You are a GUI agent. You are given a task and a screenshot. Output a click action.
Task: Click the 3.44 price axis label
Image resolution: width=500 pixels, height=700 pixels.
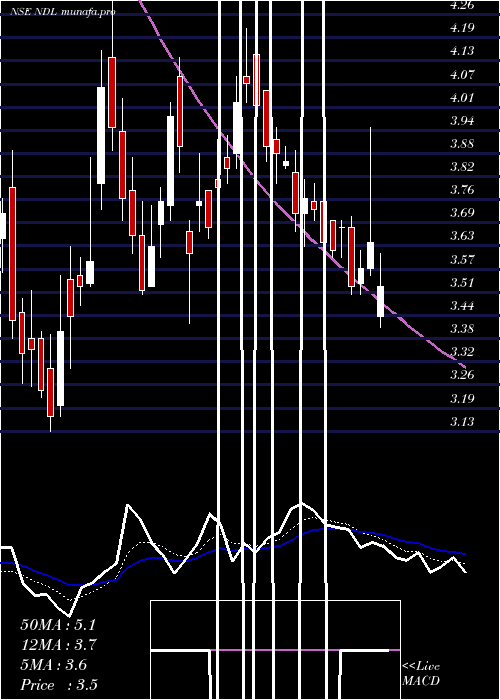(462, 306)
